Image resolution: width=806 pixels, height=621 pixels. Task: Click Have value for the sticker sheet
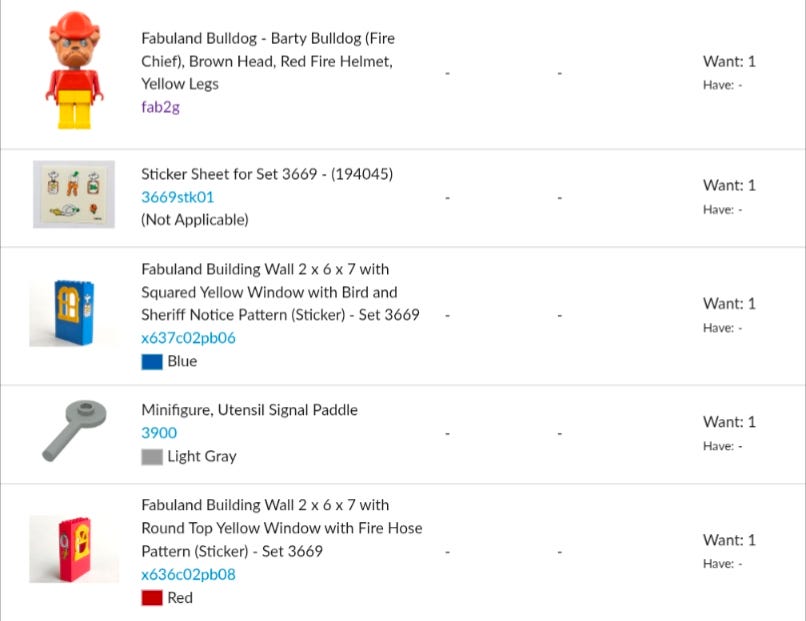[x=722, y=210]
